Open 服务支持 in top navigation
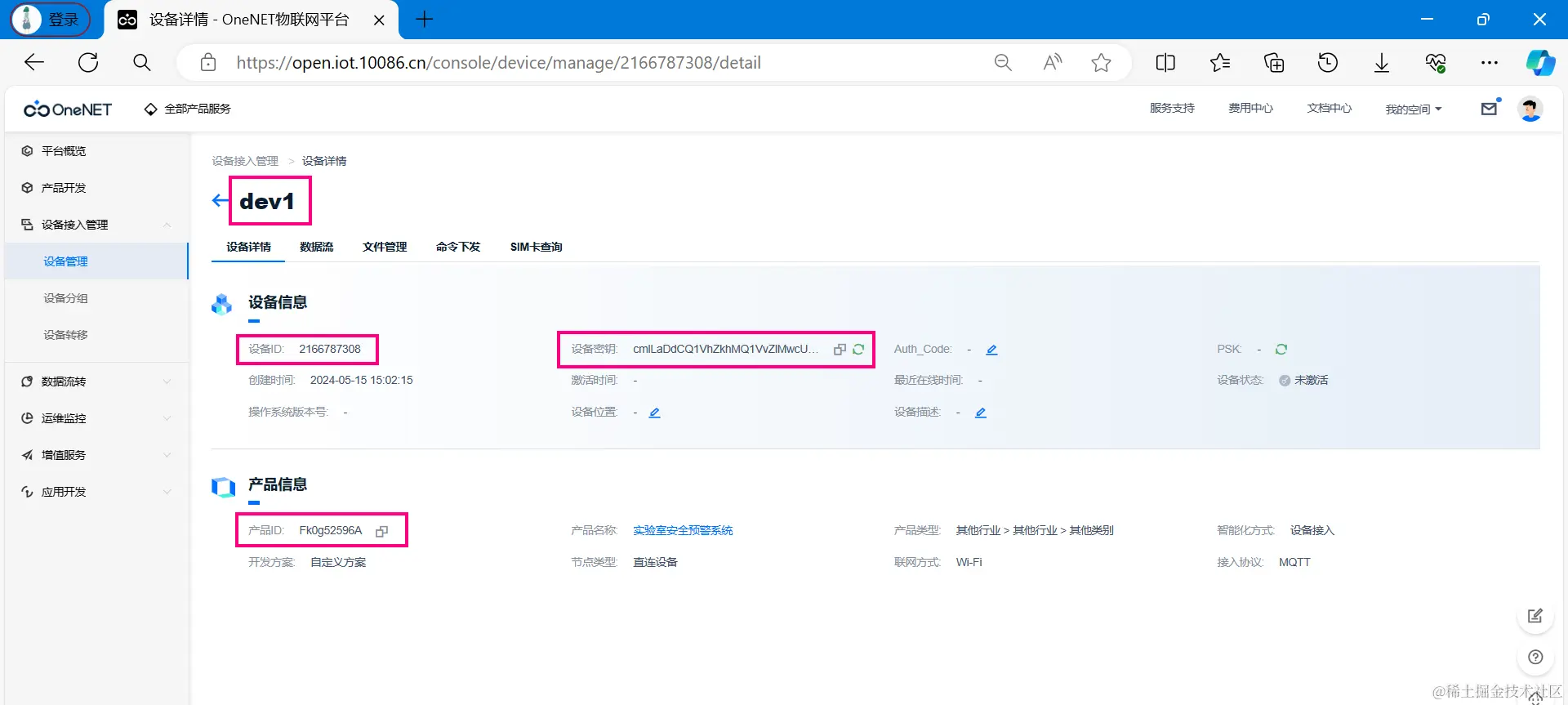The image size is (1568, 705). (1172, 109)
